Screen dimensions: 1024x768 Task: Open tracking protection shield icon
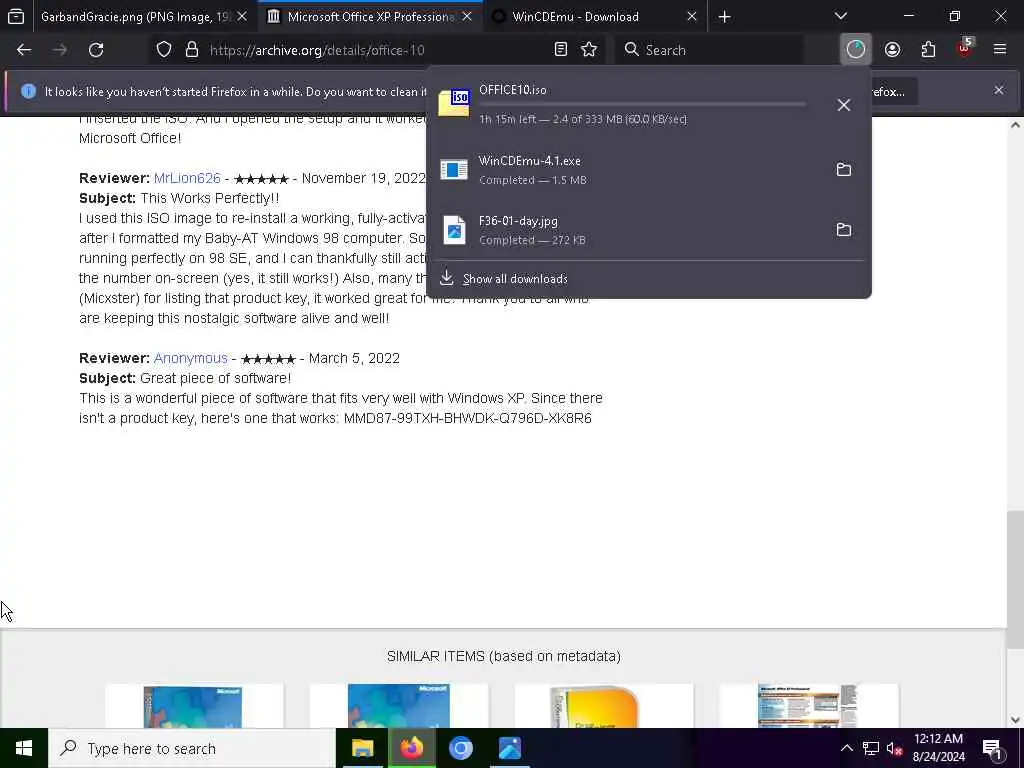[x=164, y=50]
